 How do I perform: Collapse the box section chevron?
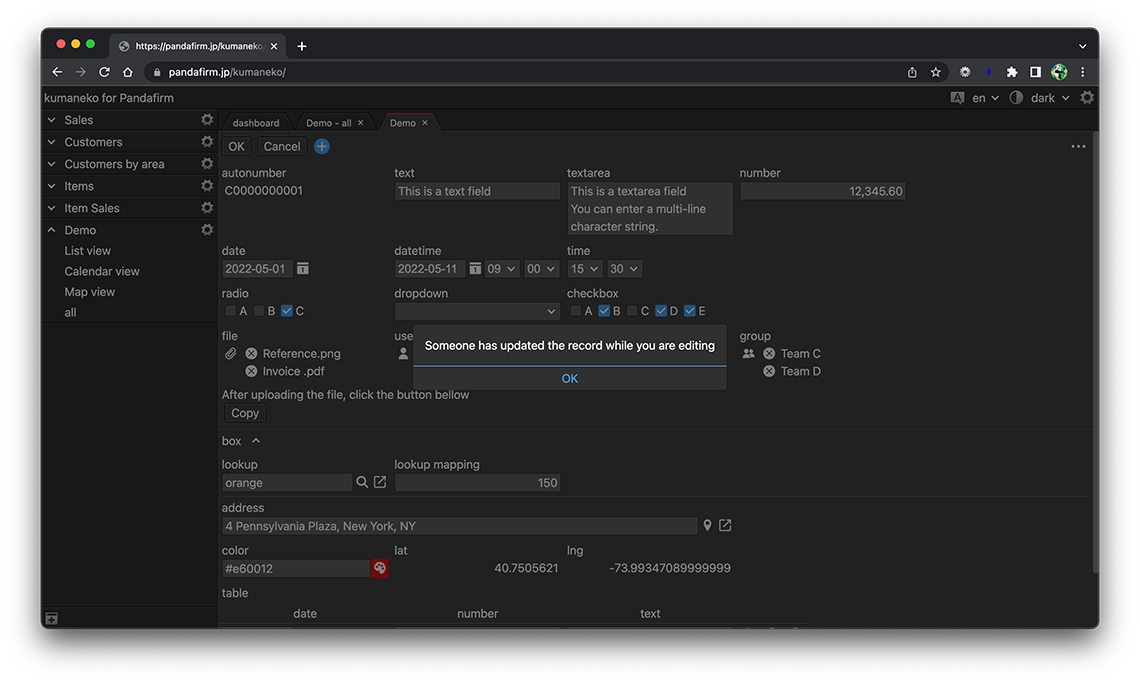tap(256, 441)
